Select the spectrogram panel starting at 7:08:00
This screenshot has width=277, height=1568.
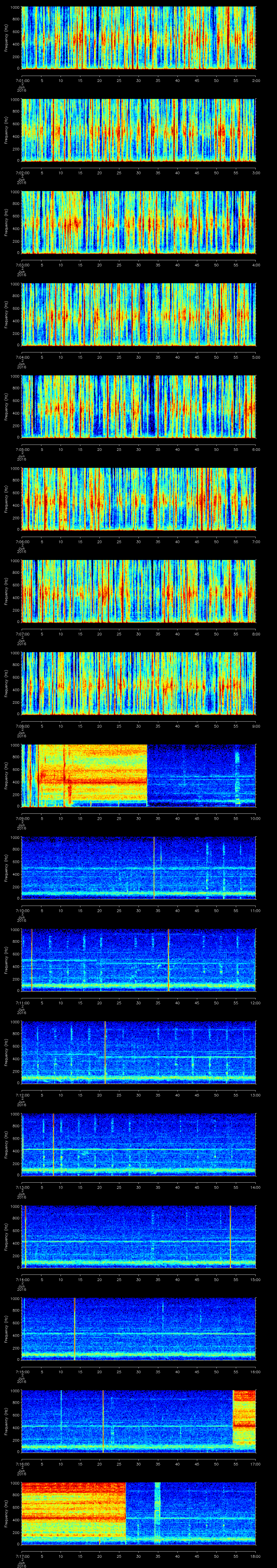[x=139, y=683]
